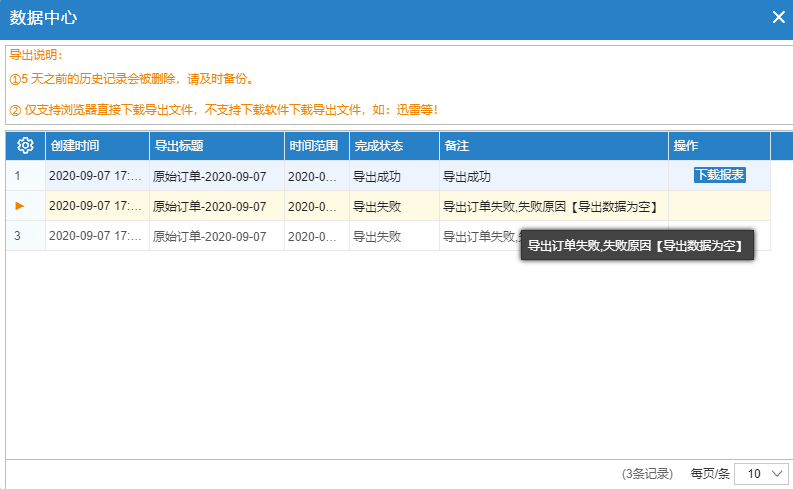
Task: Click the 数据中心 title text
Action: (x=43, y=18)
